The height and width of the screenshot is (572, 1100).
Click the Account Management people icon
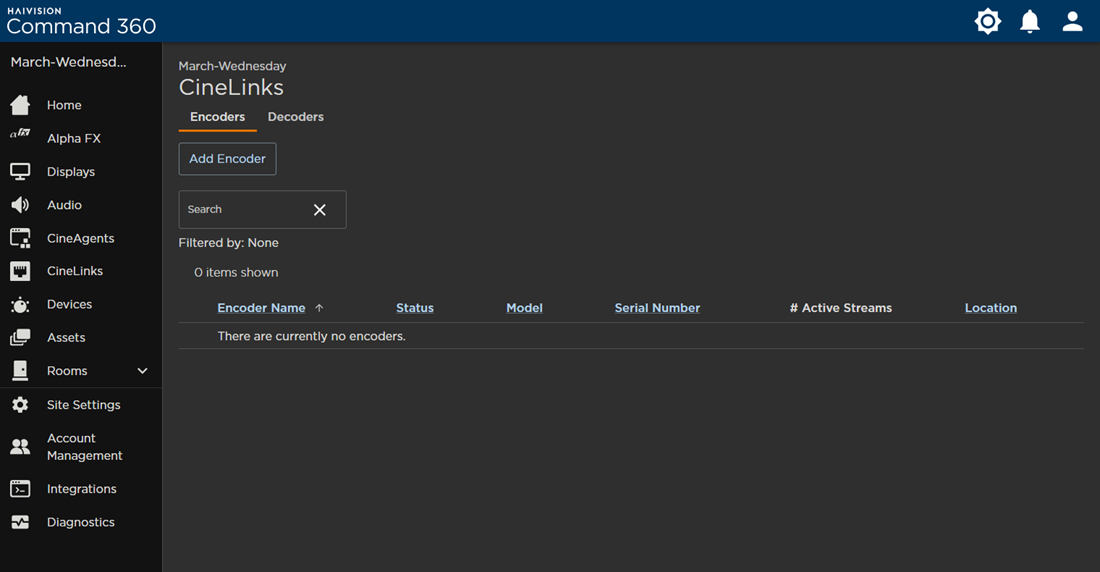[x=20, y=446]
